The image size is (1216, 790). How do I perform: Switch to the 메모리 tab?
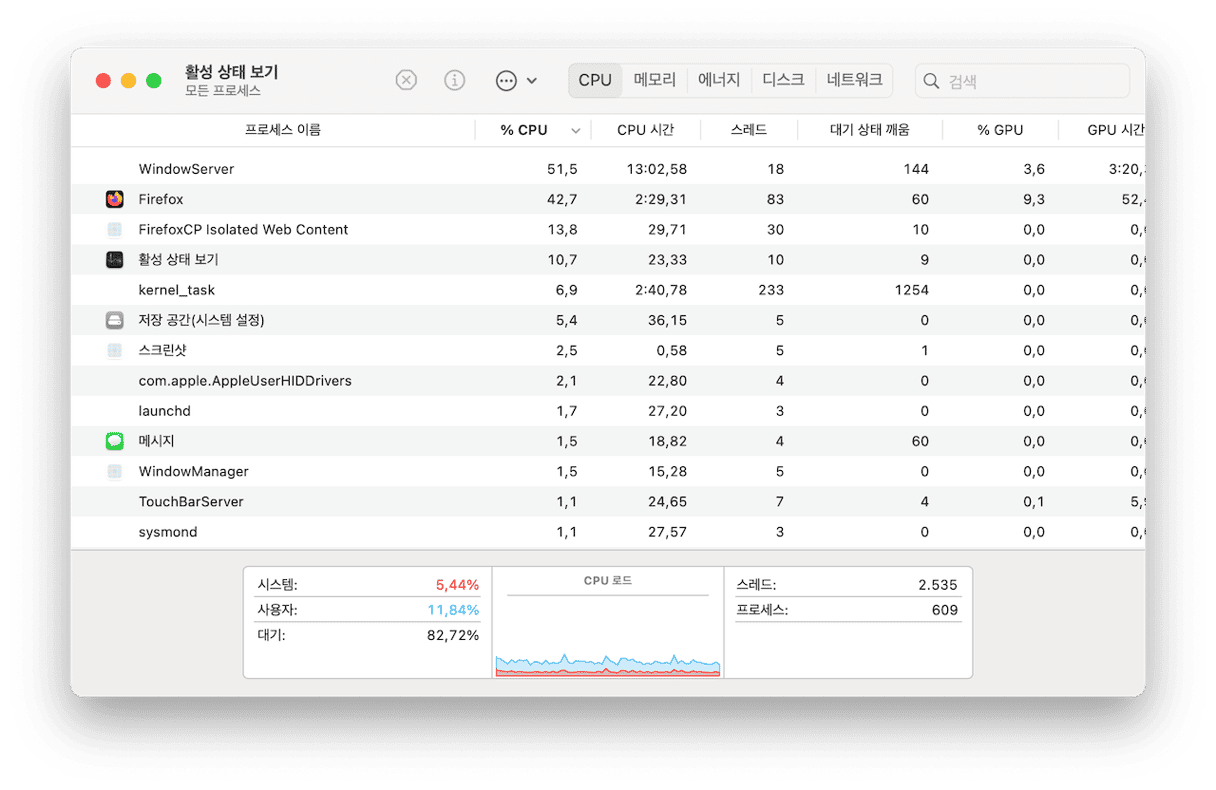coord(655,80)
